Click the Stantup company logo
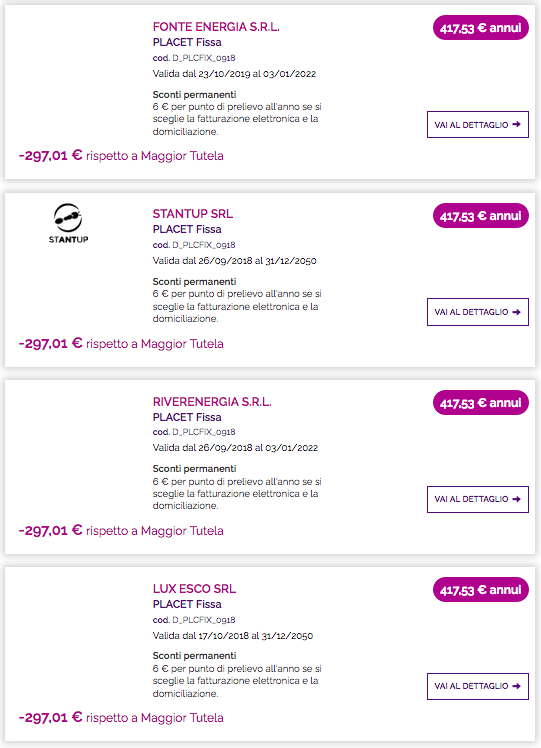This screenshot has height=748, width=541. (68, 224)
